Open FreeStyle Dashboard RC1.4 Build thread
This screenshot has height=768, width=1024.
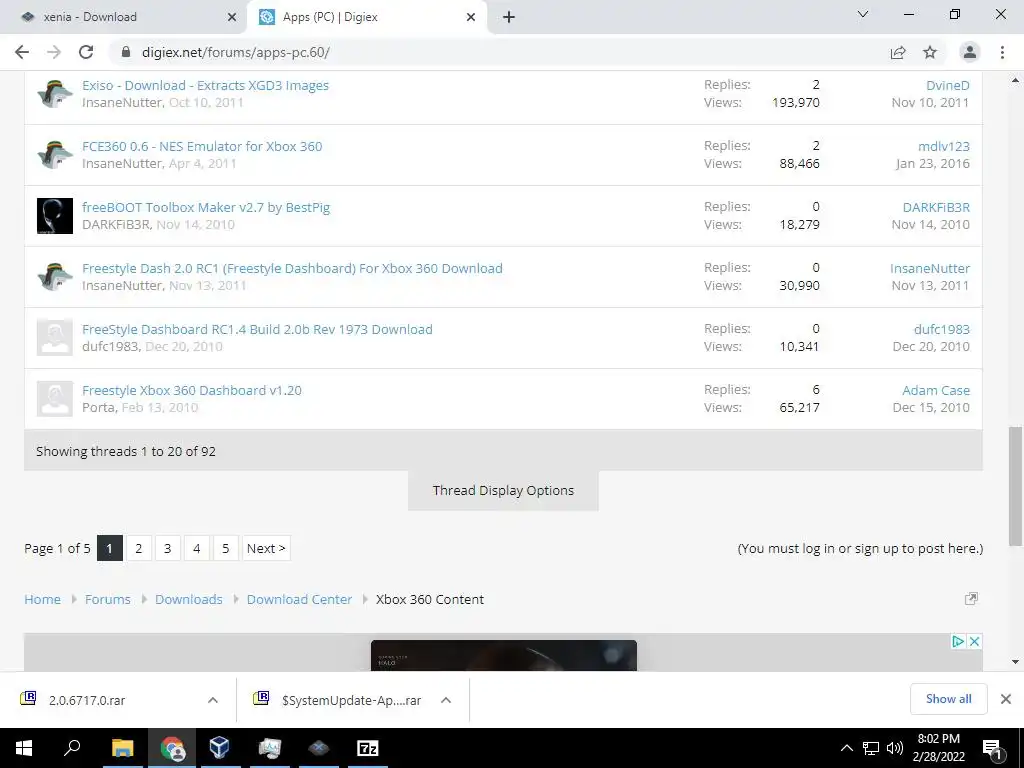[x=257, y=329]
